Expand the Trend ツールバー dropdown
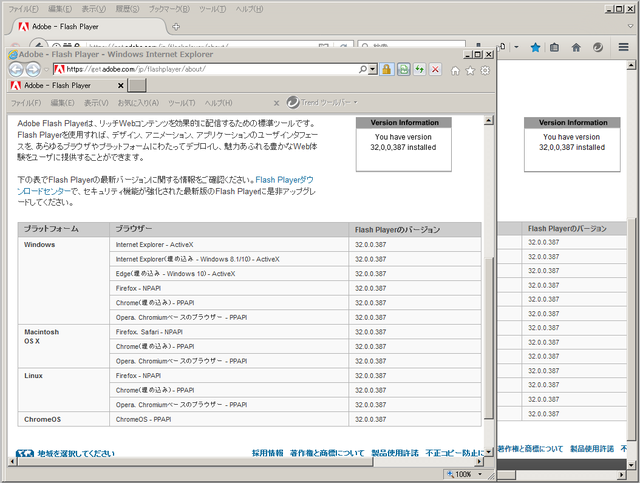The width and height of the screenshot is (640, 483). pyautogui.click(x=355, y=102)
